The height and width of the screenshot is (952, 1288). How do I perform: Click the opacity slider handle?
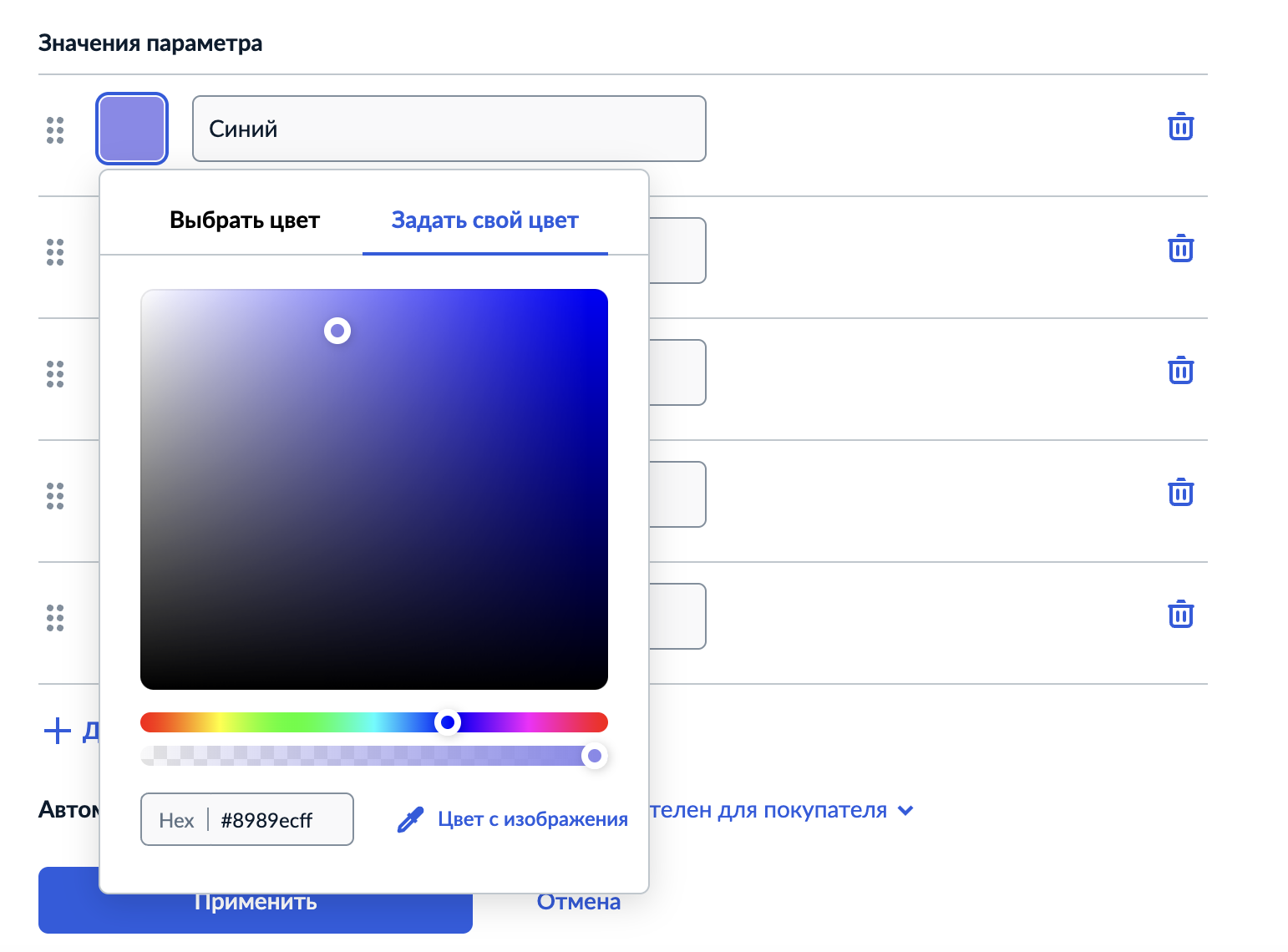(x=595, y=756)
